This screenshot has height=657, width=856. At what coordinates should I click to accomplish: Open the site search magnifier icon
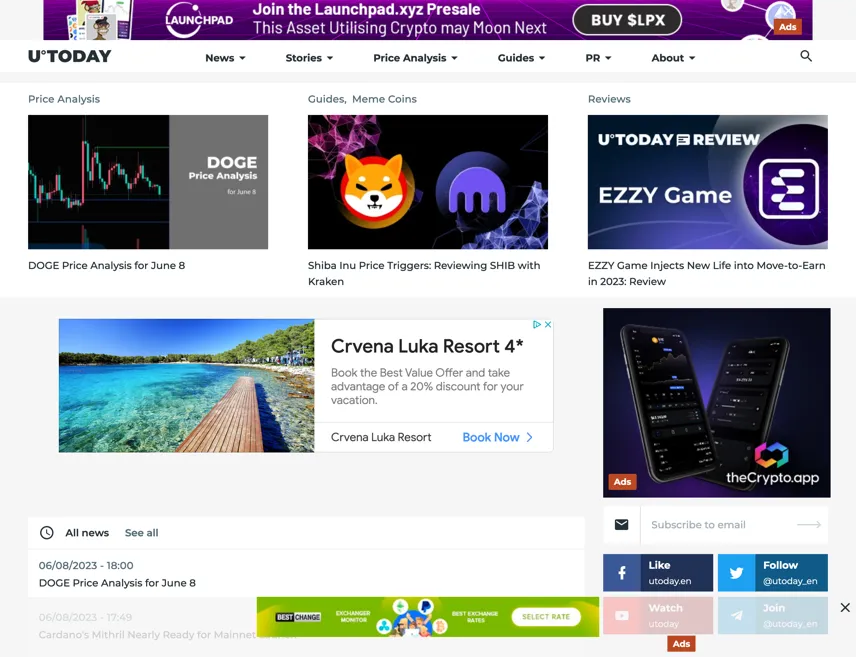click(806, 56)
